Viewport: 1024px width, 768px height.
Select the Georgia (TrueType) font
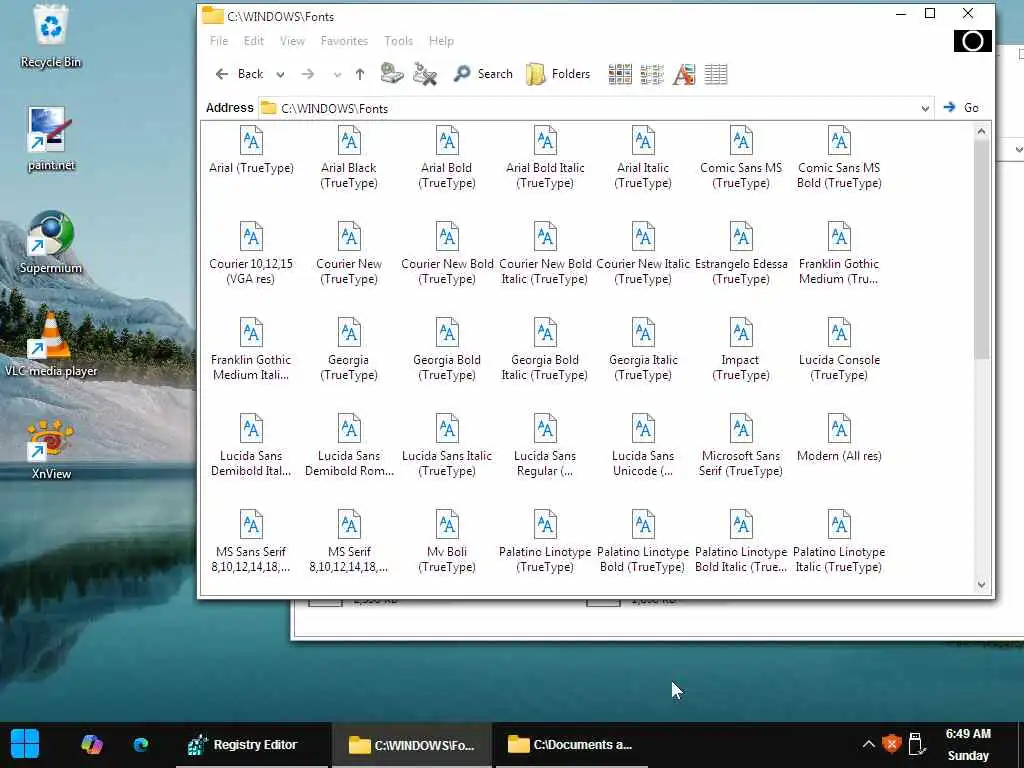[x=349, y=349]
